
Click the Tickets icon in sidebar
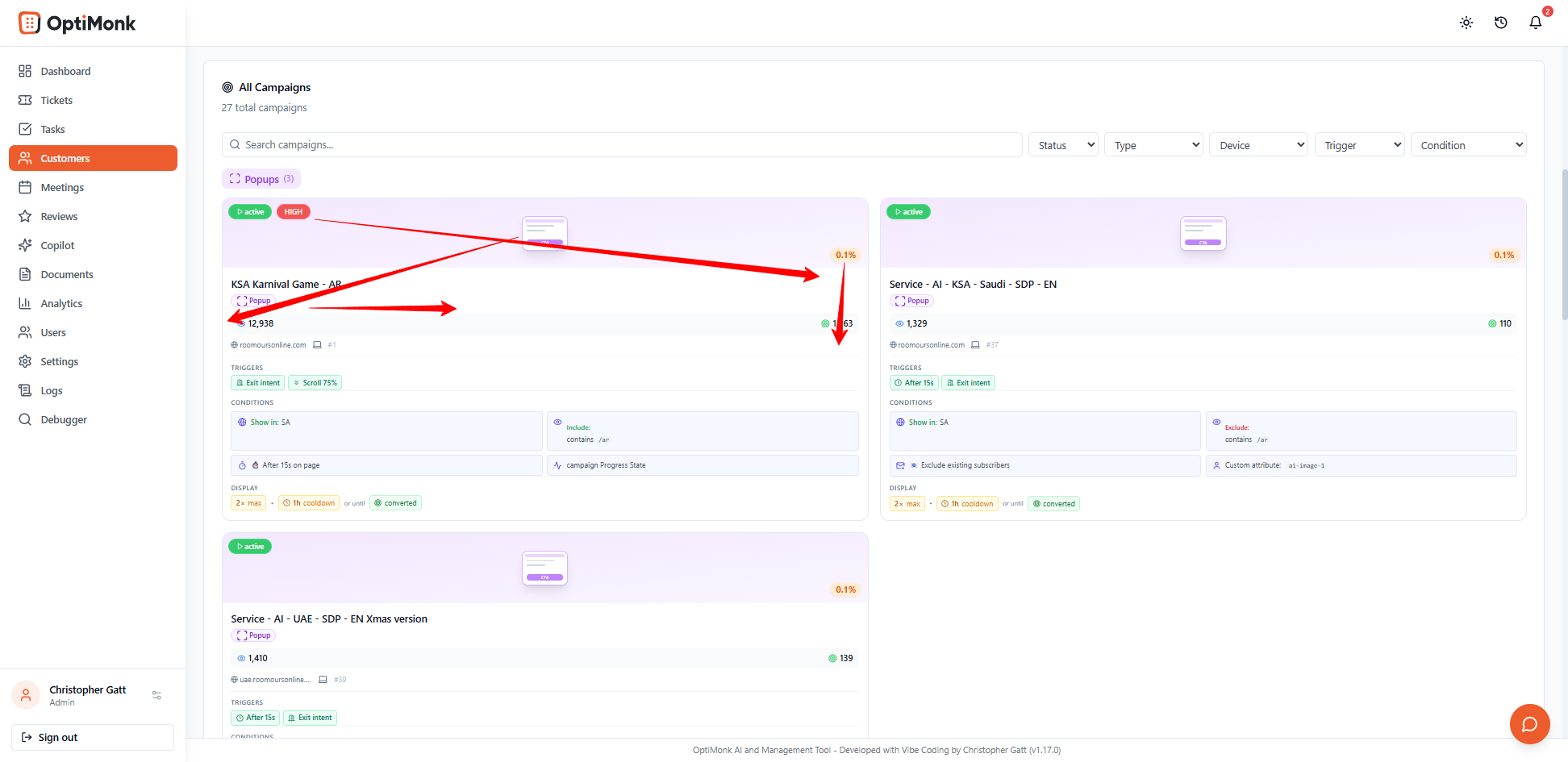pos(25,100)
